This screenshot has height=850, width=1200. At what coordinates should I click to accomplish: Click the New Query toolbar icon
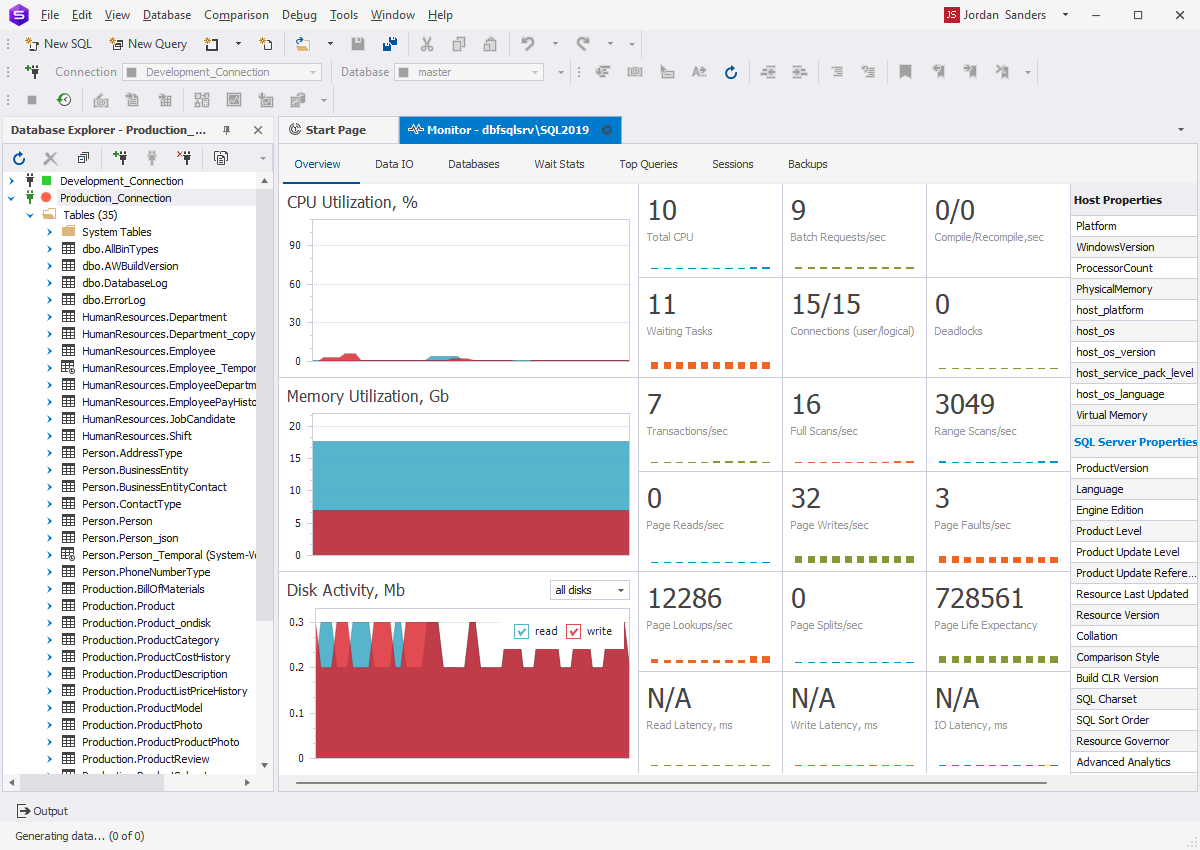[x=118, y=43]
